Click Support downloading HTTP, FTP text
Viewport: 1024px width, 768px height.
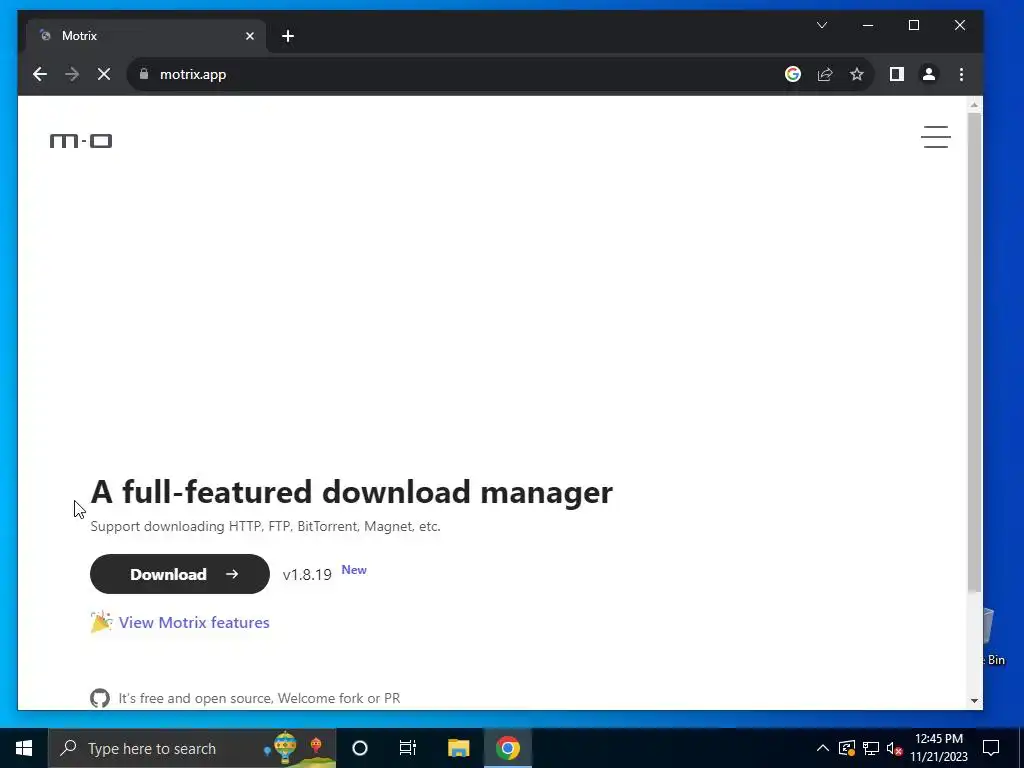pos(265,526)
